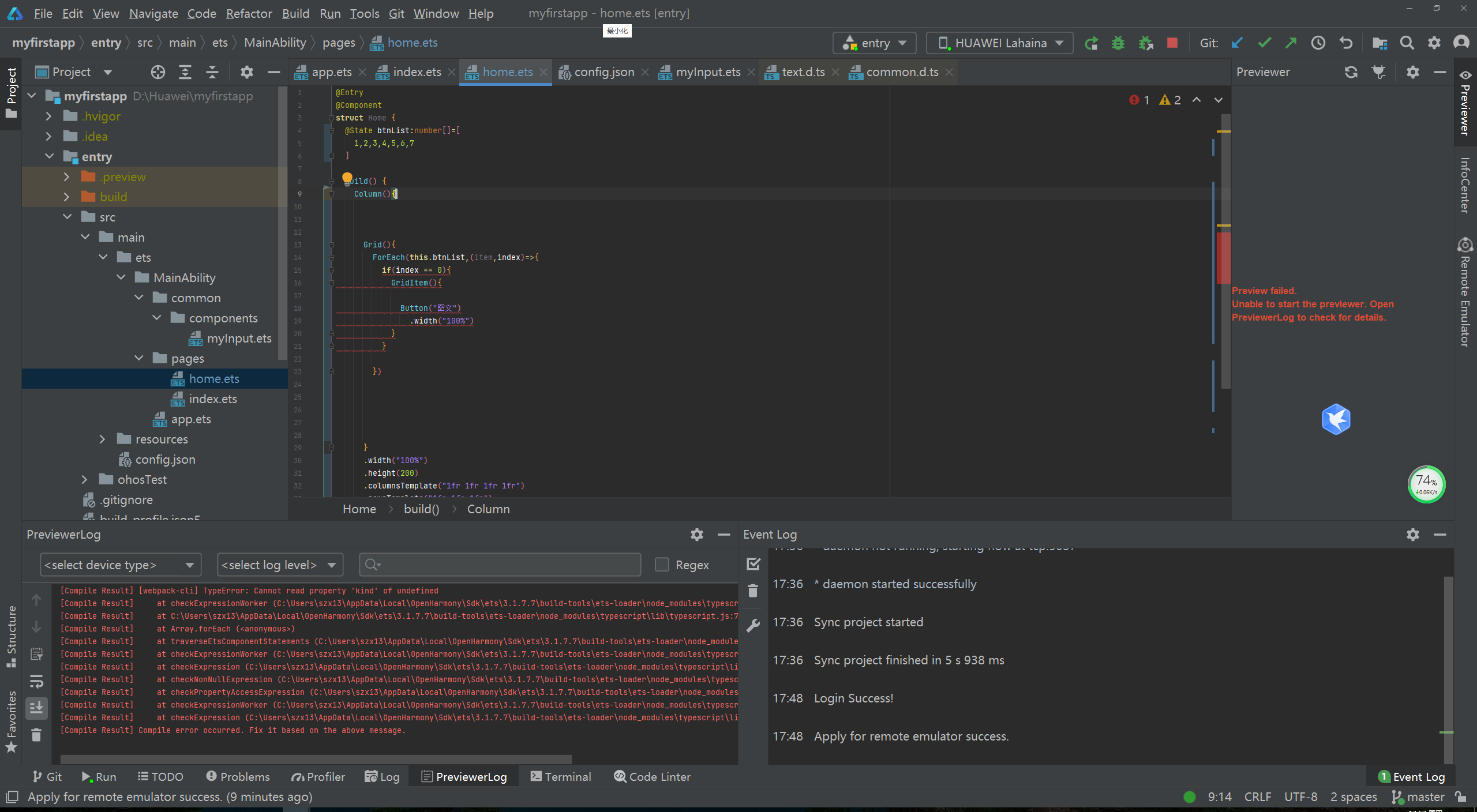Click collapse all icon in Project panel
This screenshot has width=1477, height=812.
pyautogui.click(x=212, y=72)
